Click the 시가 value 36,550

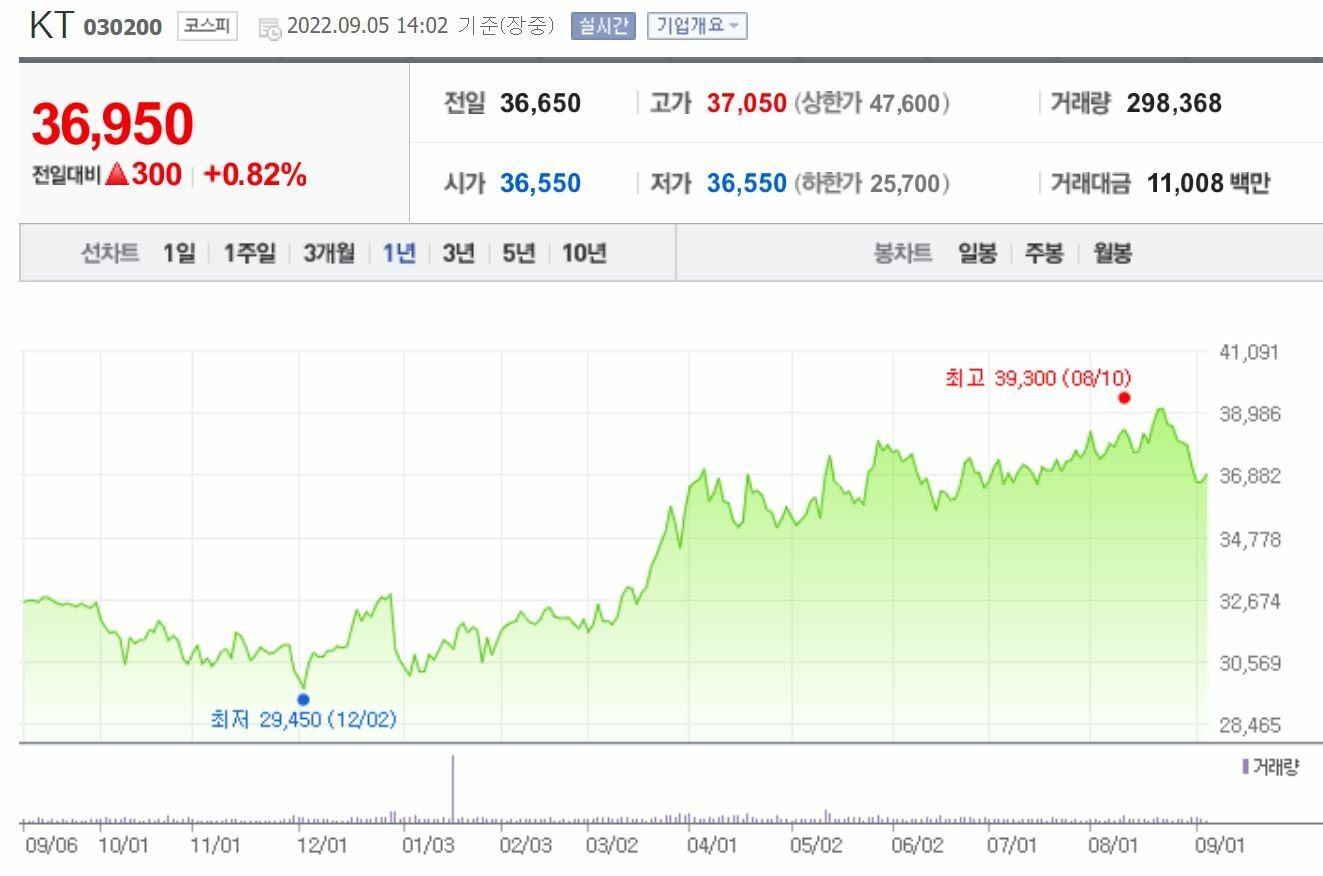point(540,183)
